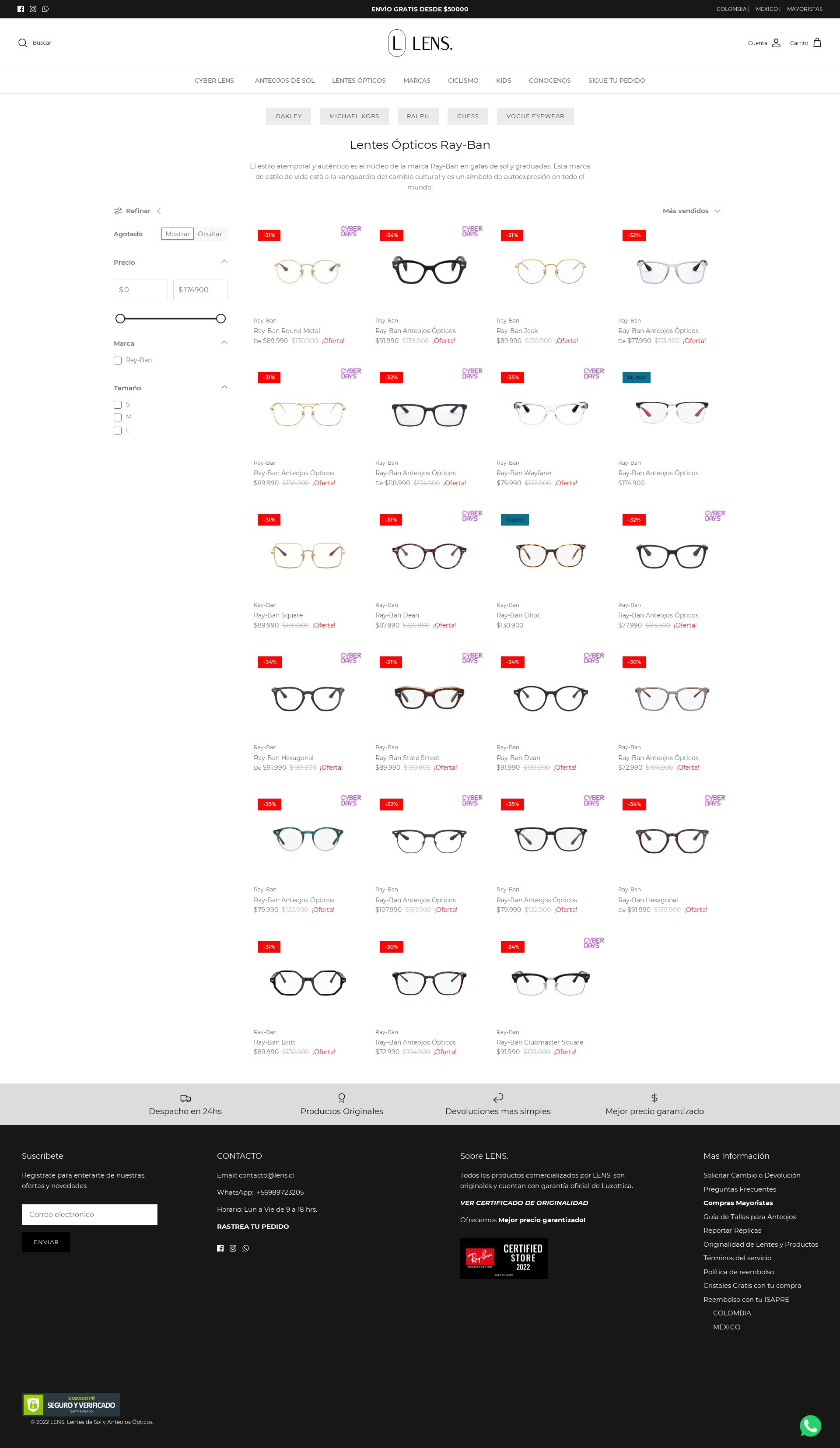
Task: Check the M size filter
Action: [118, 418]
